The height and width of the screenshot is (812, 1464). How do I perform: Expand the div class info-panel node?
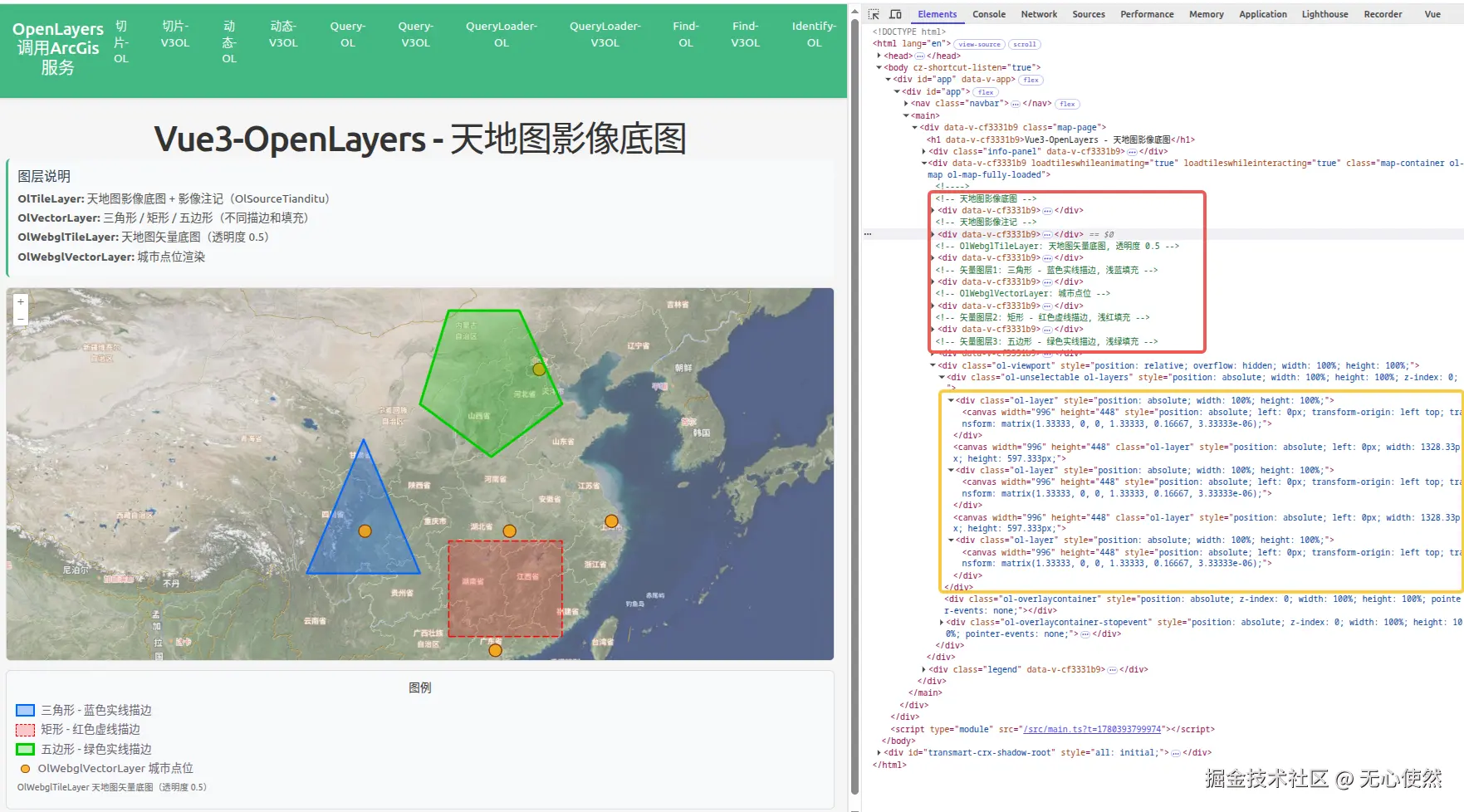[924, 151]
